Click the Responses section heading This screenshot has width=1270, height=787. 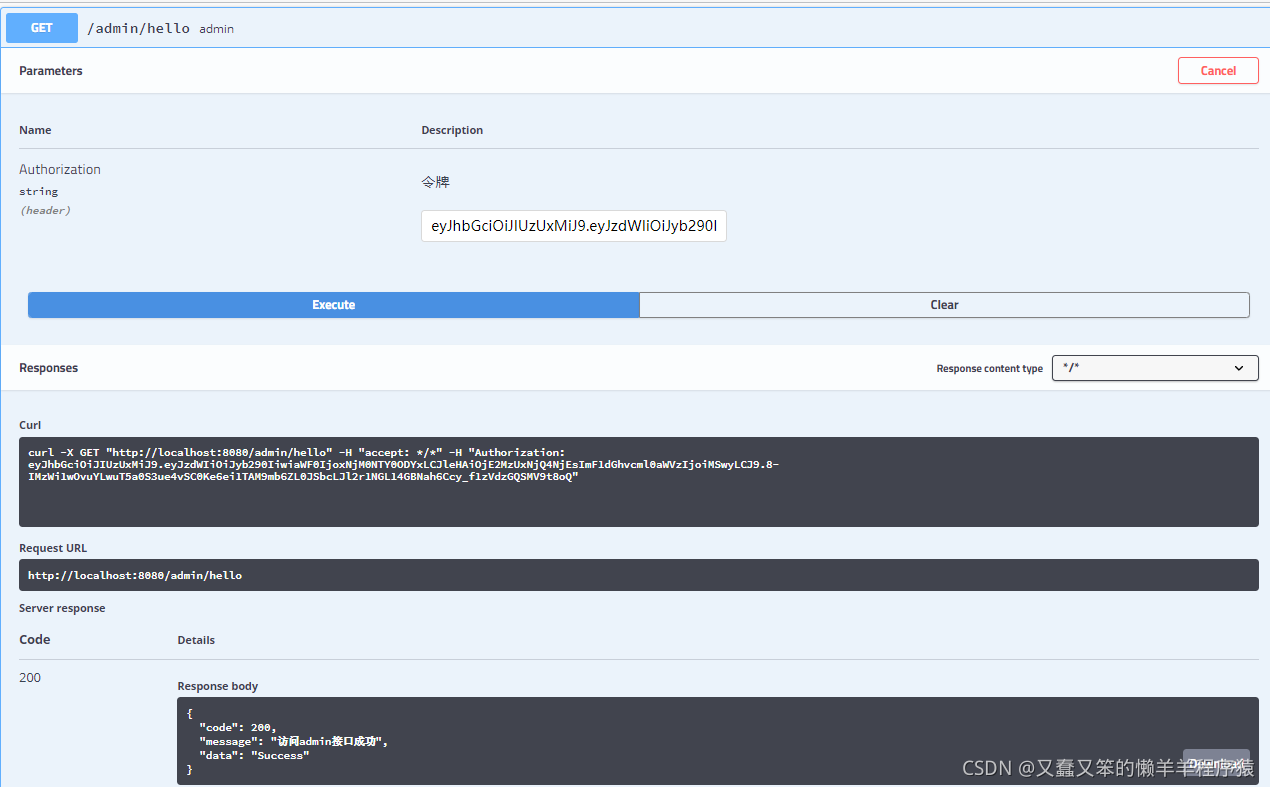click(48, 368)
